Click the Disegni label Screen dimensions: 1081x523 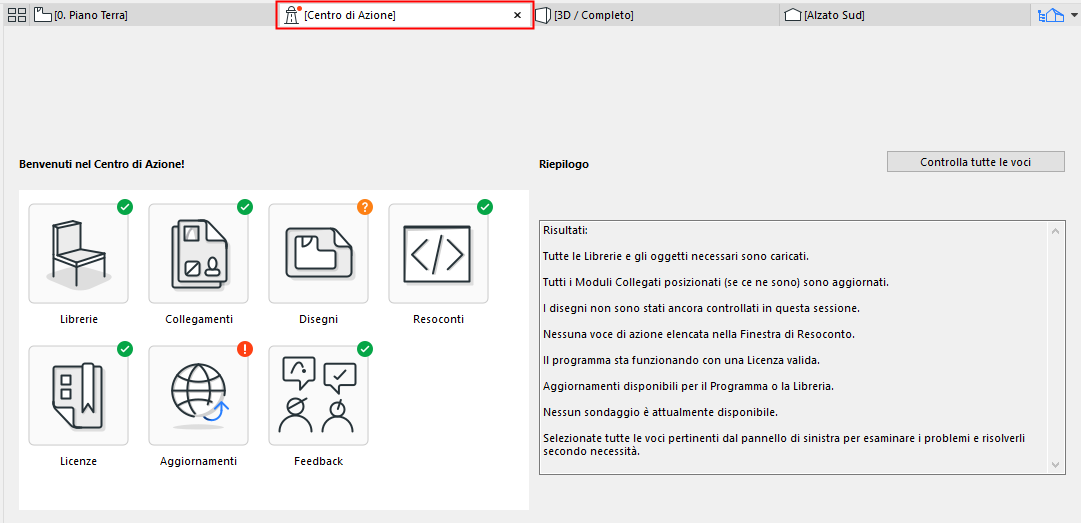click(x=319, y=319)
